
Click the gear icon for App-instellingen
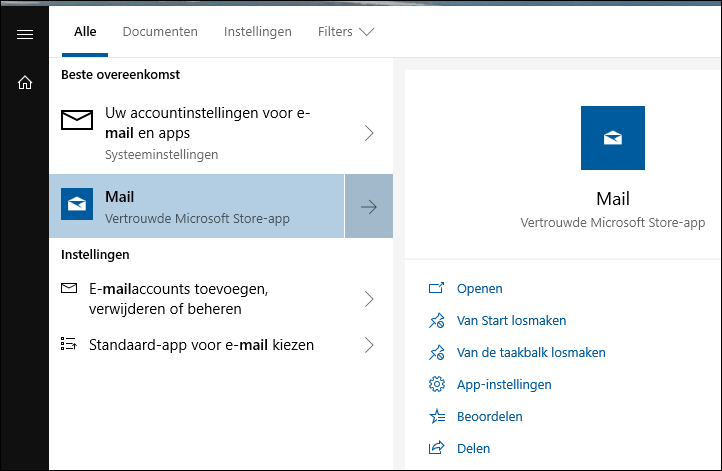437,384
